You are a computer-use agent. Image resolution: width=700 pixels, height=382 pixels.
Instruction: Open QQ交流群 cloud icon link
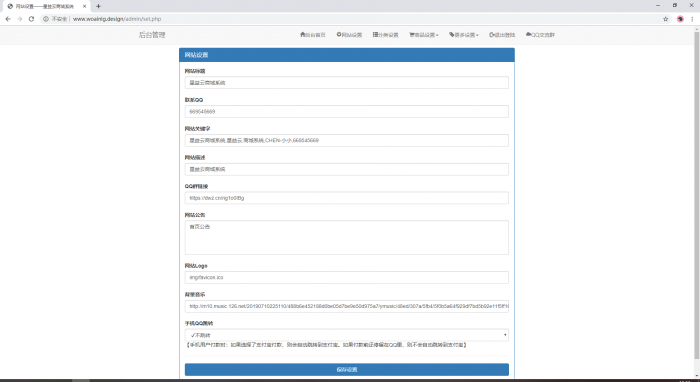[529, 34]
